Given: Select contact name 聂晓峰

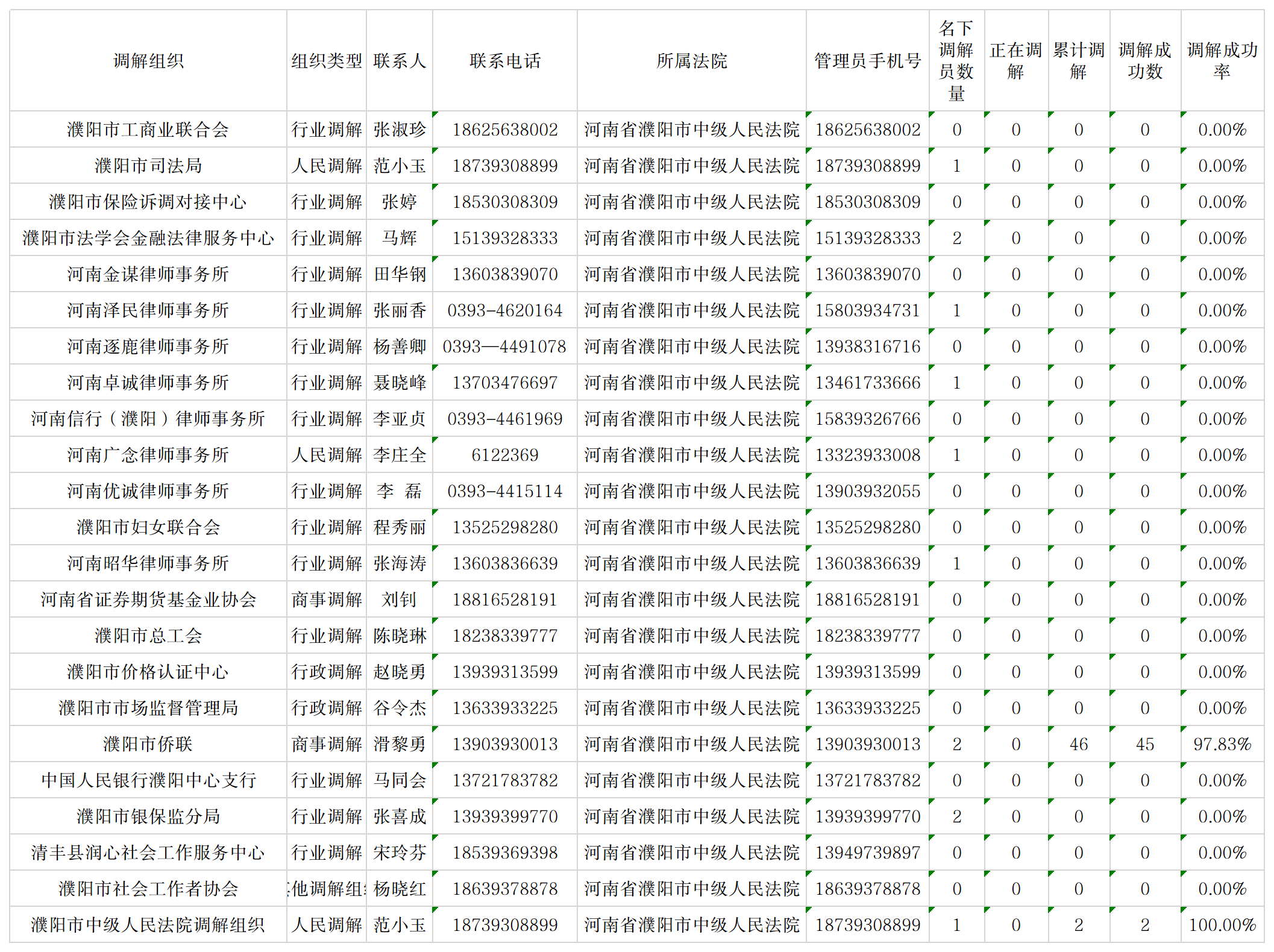Looking at the screenshot, I should pos(400,383).
